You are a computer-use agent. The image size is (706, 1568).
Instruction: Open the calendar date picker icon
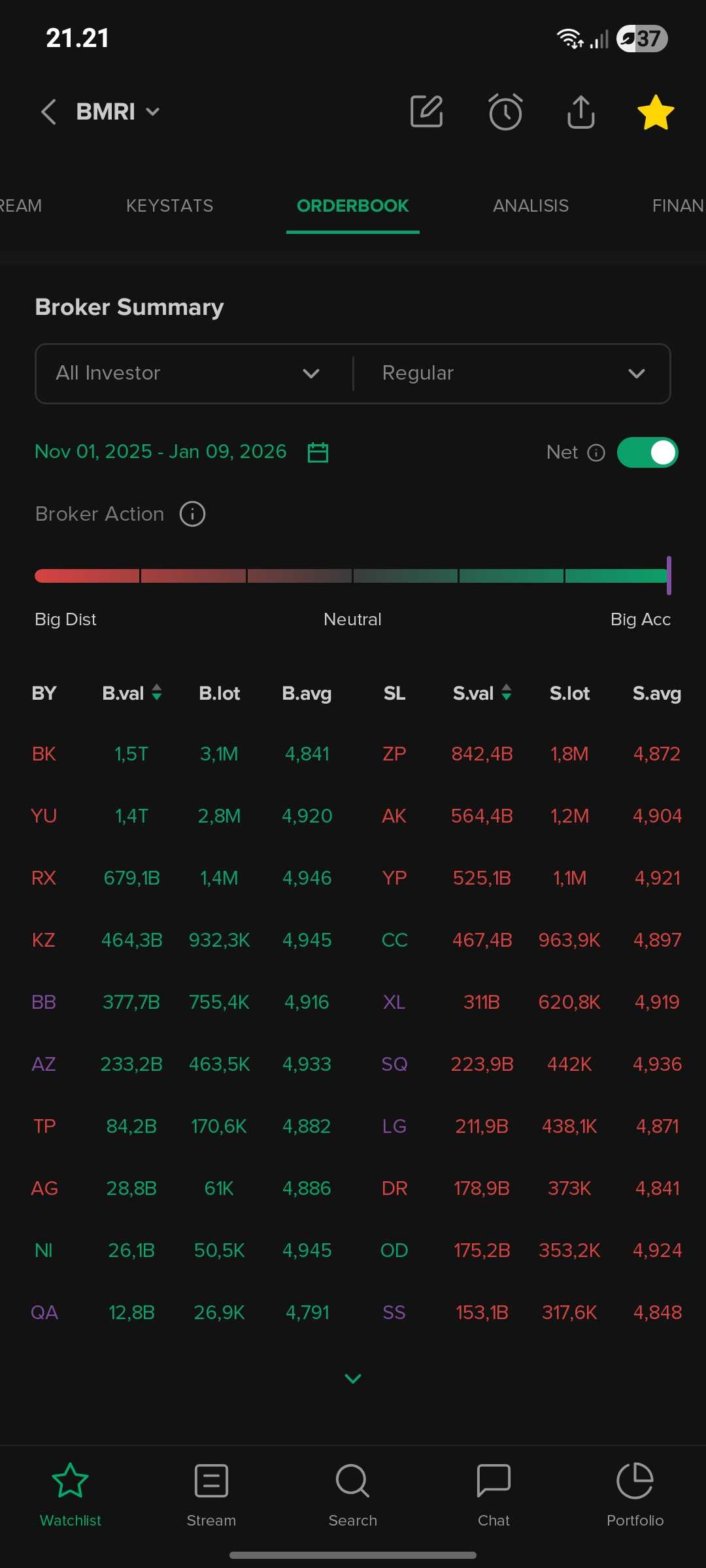click(x=318, y=452)
